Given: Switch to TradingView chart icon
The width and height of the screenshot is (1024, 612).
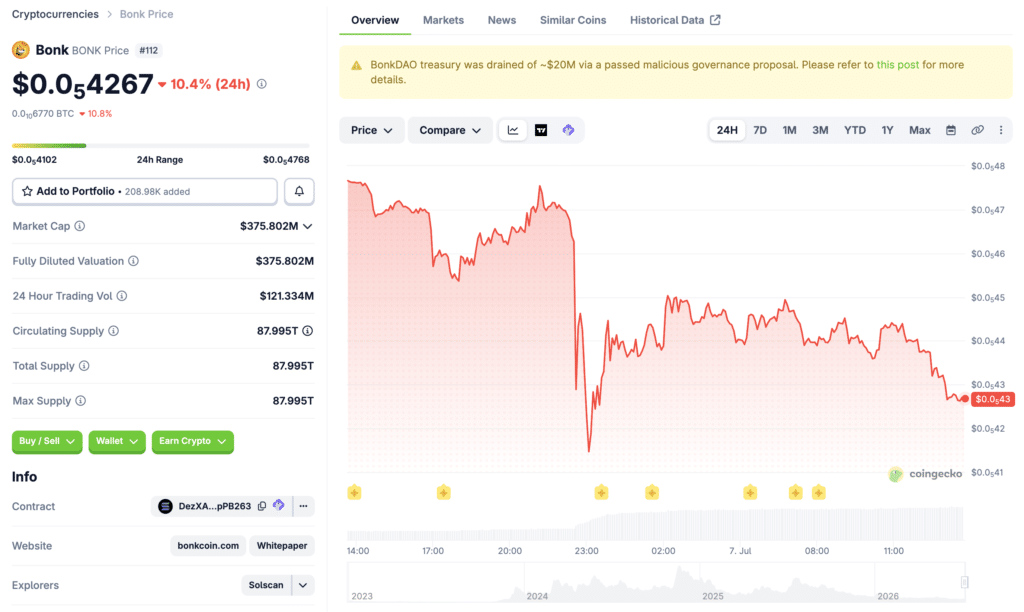Looking at the screenshot, I should (x=541, y=130).
